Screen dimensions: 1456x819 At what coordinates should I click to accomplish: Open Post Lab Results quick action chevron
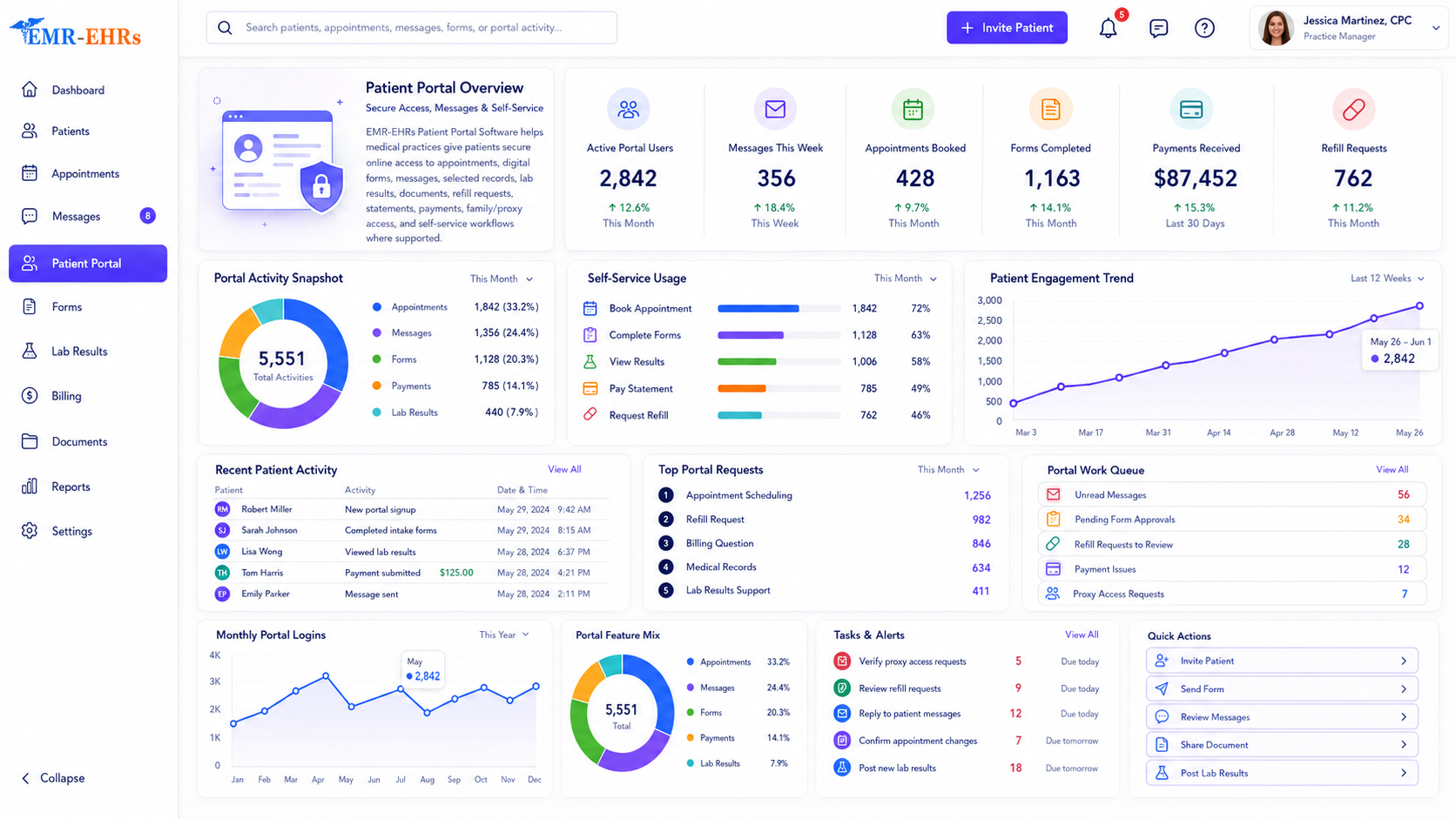pos(1404,773)
